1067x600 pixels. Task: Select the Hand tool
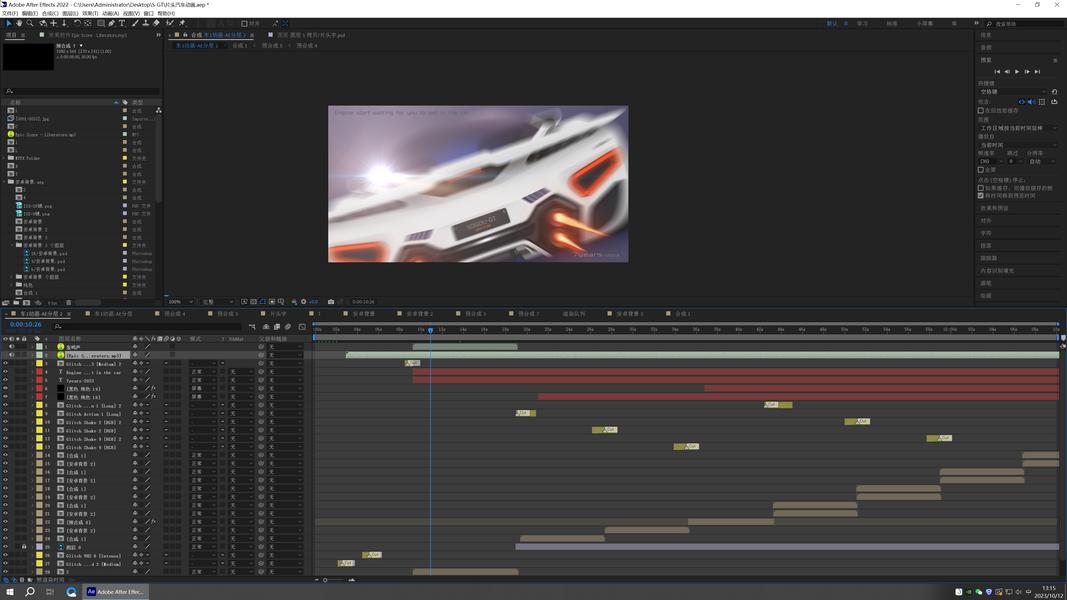[19, 23]
